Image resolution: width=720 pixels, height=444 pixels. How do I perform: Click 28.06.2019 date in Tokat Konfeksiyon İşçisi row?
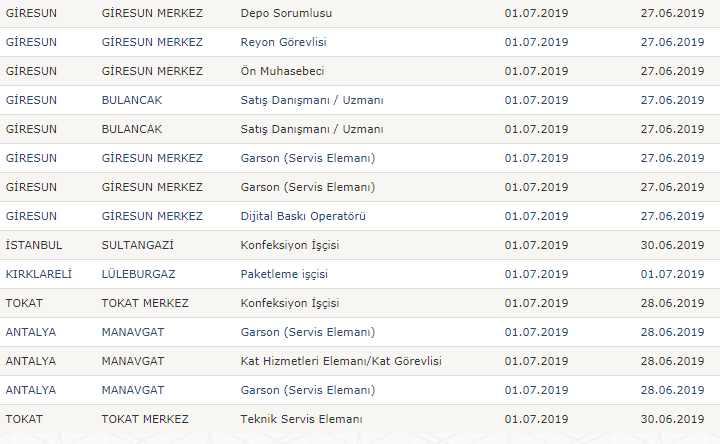[x=672, y=303]
